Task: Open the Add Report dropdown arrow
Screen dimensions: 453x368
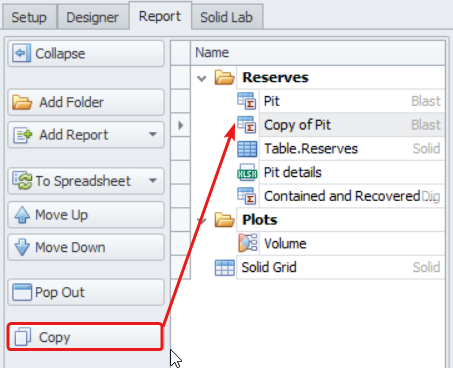Action: point(153,134)
